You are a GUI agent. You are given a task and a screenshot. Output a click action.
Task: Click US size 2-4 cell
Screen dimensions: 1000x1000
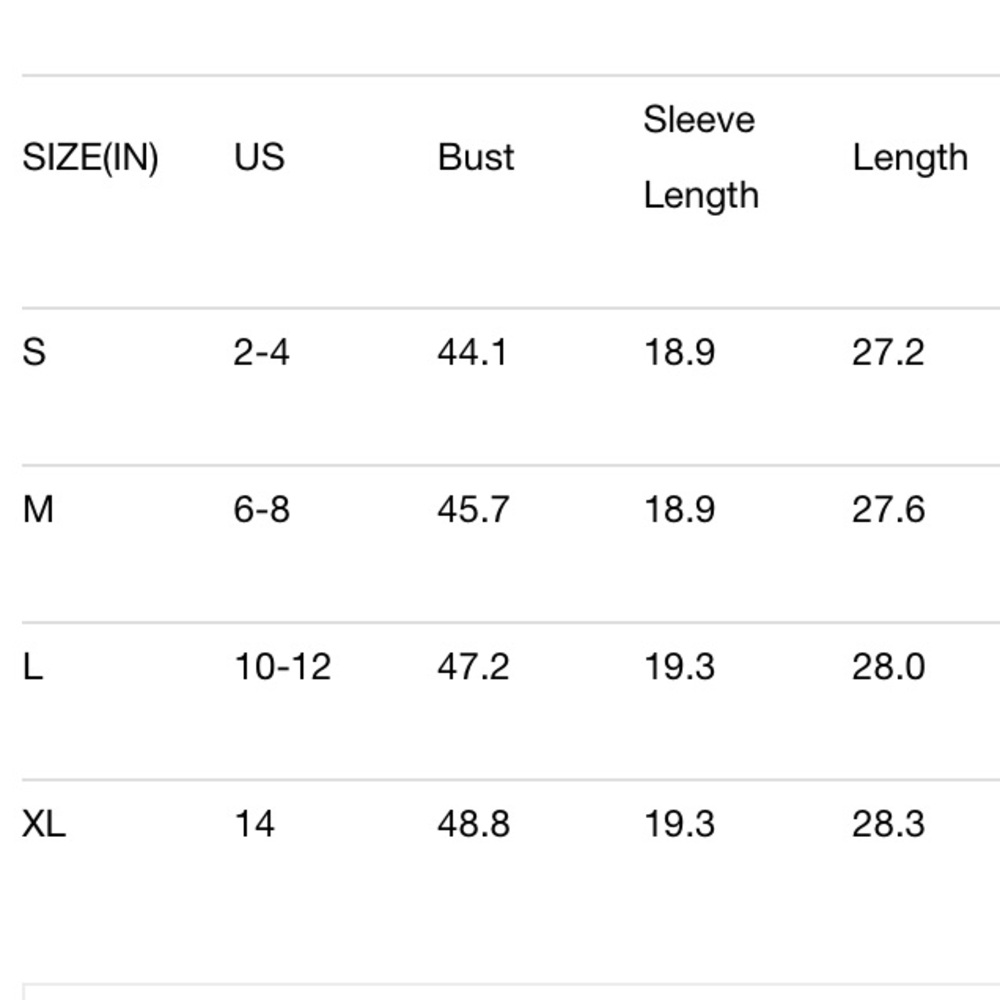pos(261,353)
